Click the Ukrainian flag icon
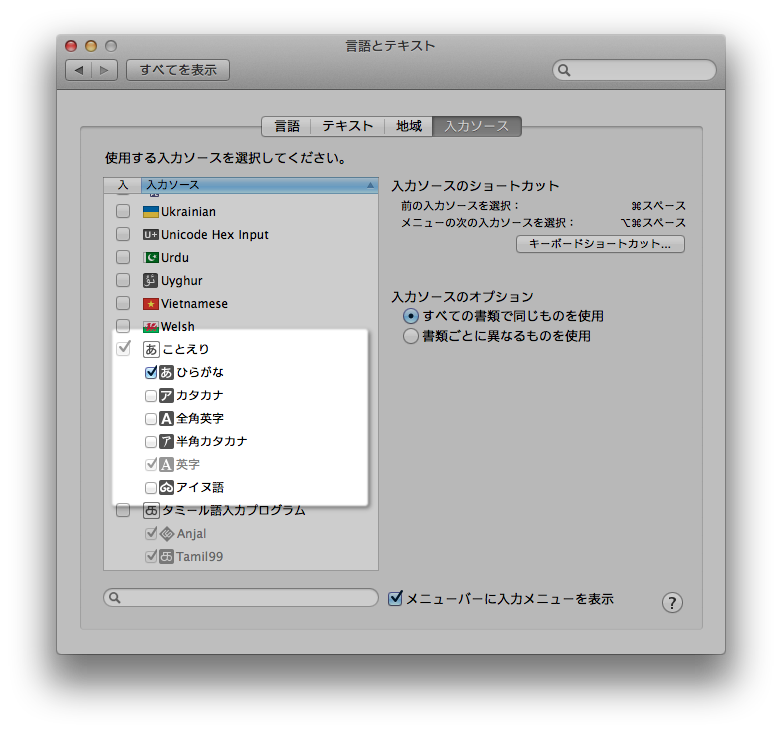782x733 pixels. [x=151, y=212]
